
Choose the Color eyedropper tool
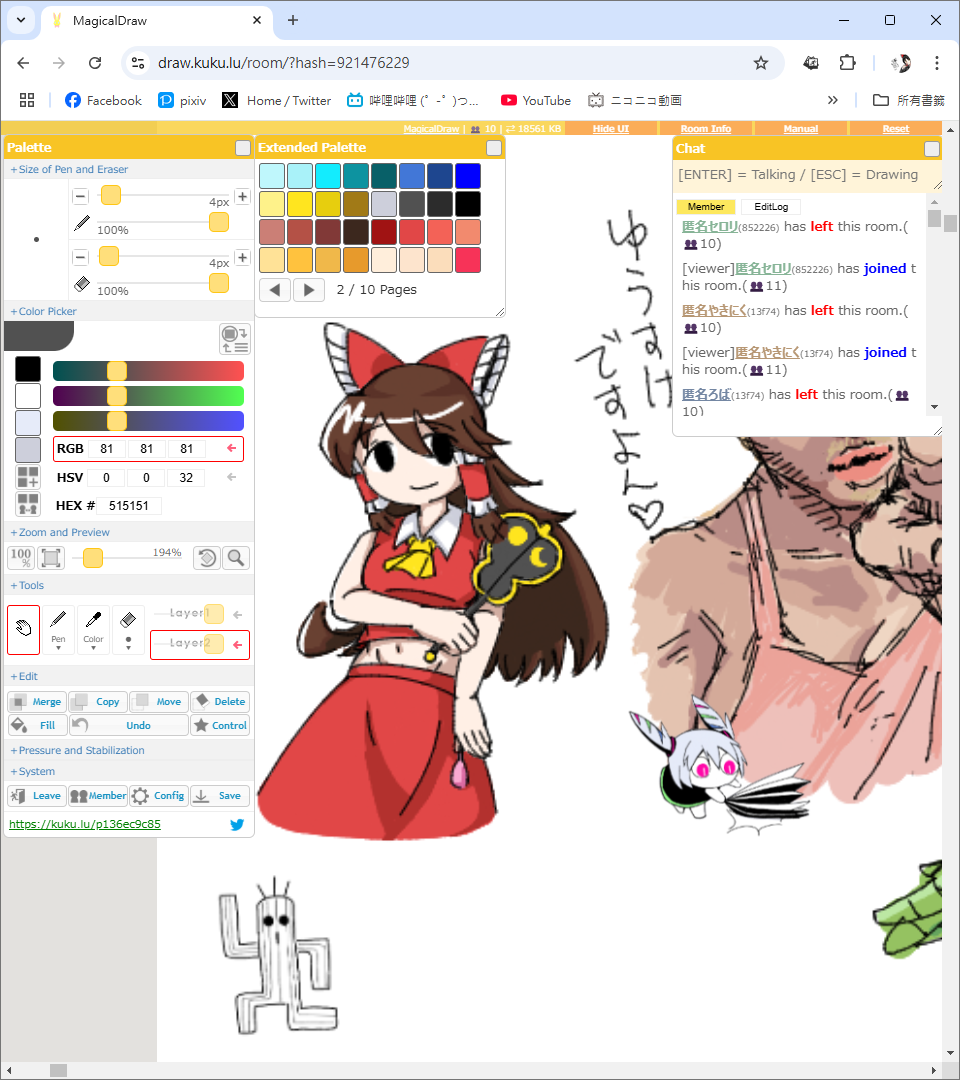(x=94, y=630)
